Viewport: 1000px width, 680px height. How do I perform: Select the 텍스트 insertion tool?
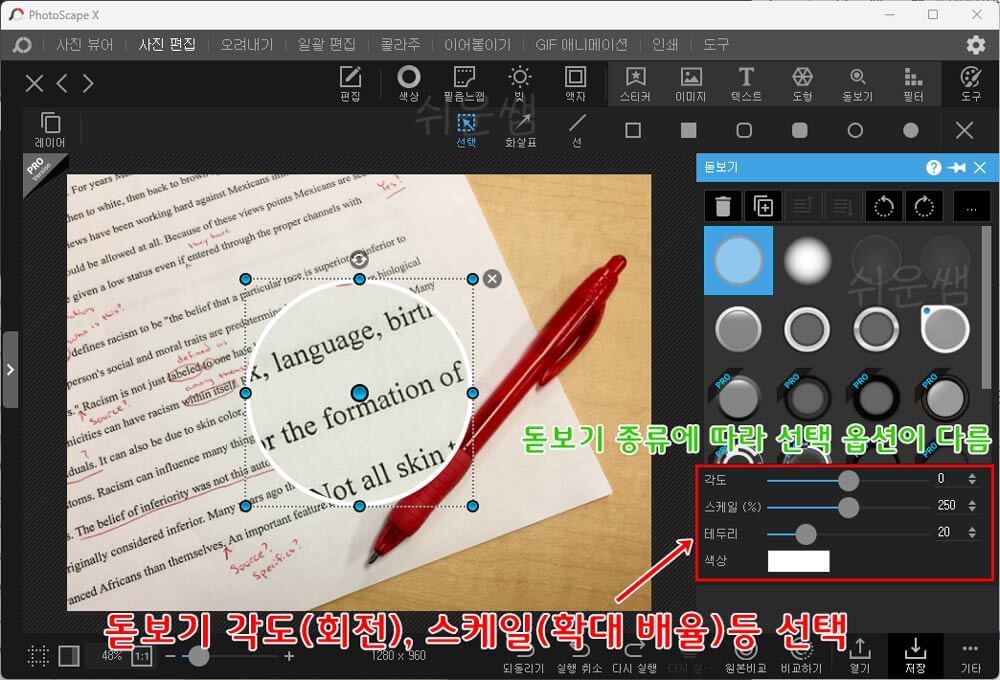tap(744, 84)
